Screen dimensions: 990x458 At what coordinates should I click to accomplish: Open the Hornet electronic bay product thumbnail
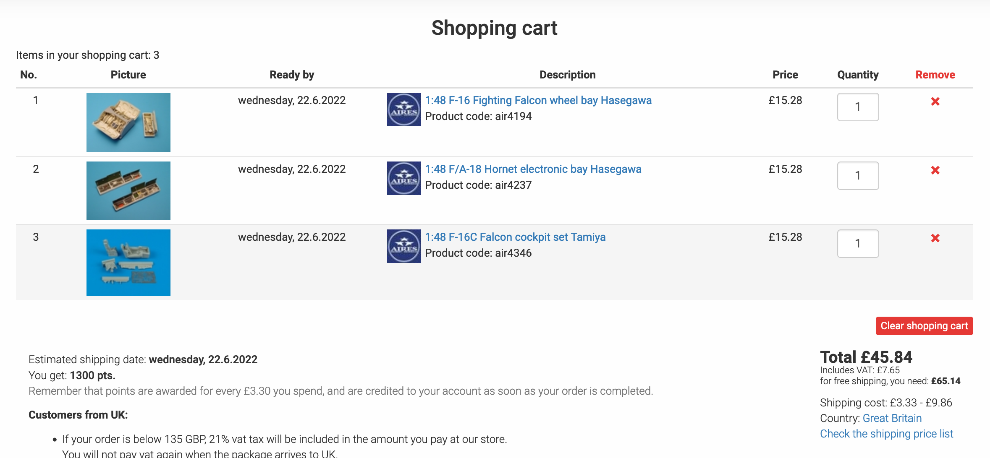pyautogui.click(x=128, y=190)
